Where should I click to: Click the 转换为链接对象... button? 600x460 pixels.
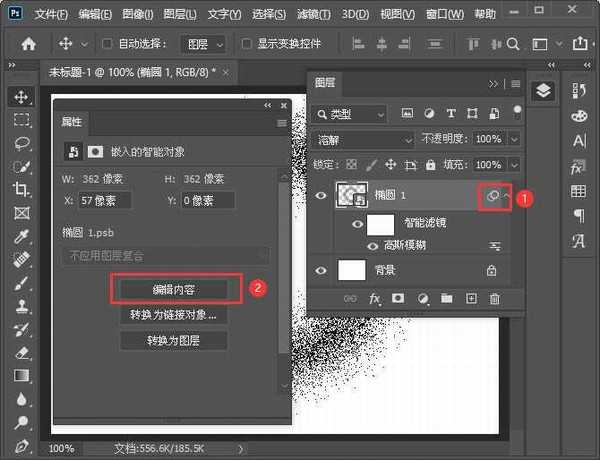pos(174,315)
